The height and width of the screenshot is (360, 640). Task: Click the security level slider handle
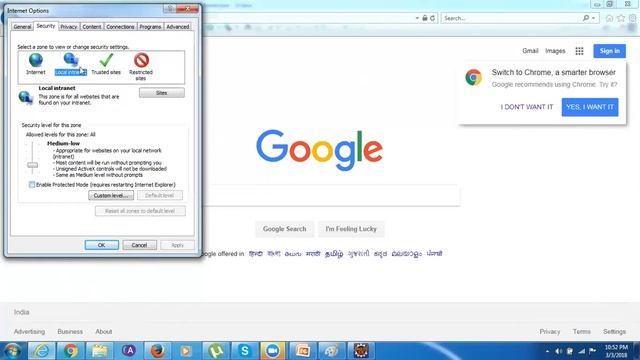tap(33, 165)
